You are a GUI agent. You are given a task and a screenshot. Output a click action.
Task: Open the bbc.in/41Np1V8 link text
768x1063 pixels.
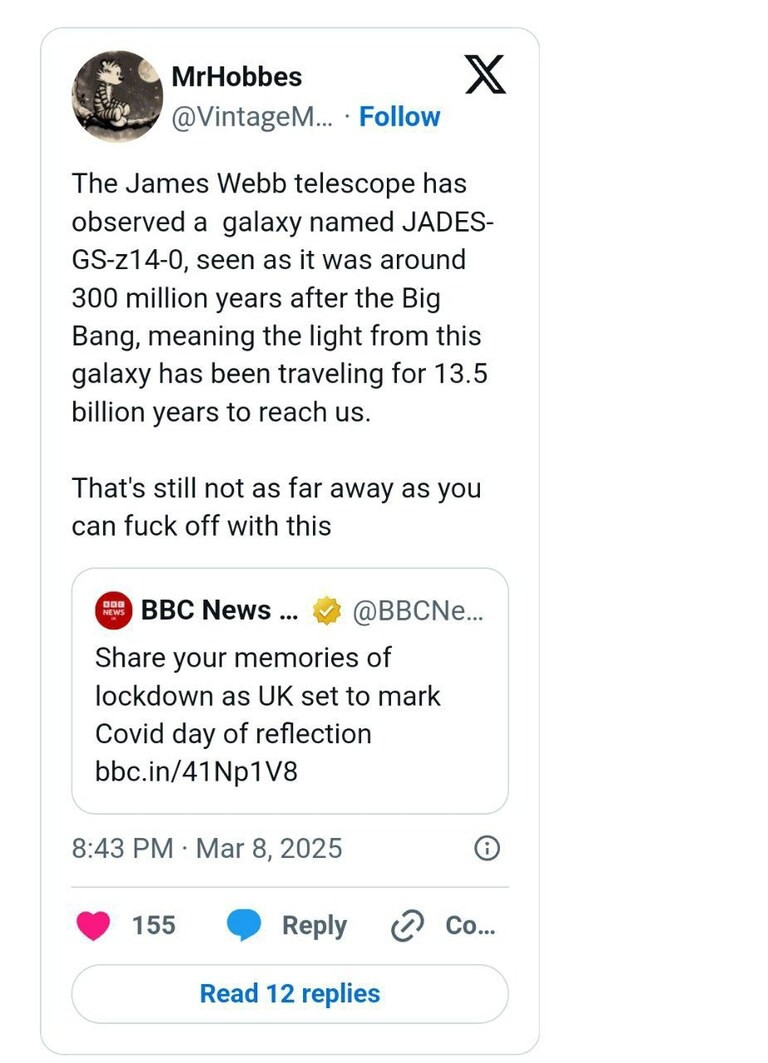tap(196, 771)
